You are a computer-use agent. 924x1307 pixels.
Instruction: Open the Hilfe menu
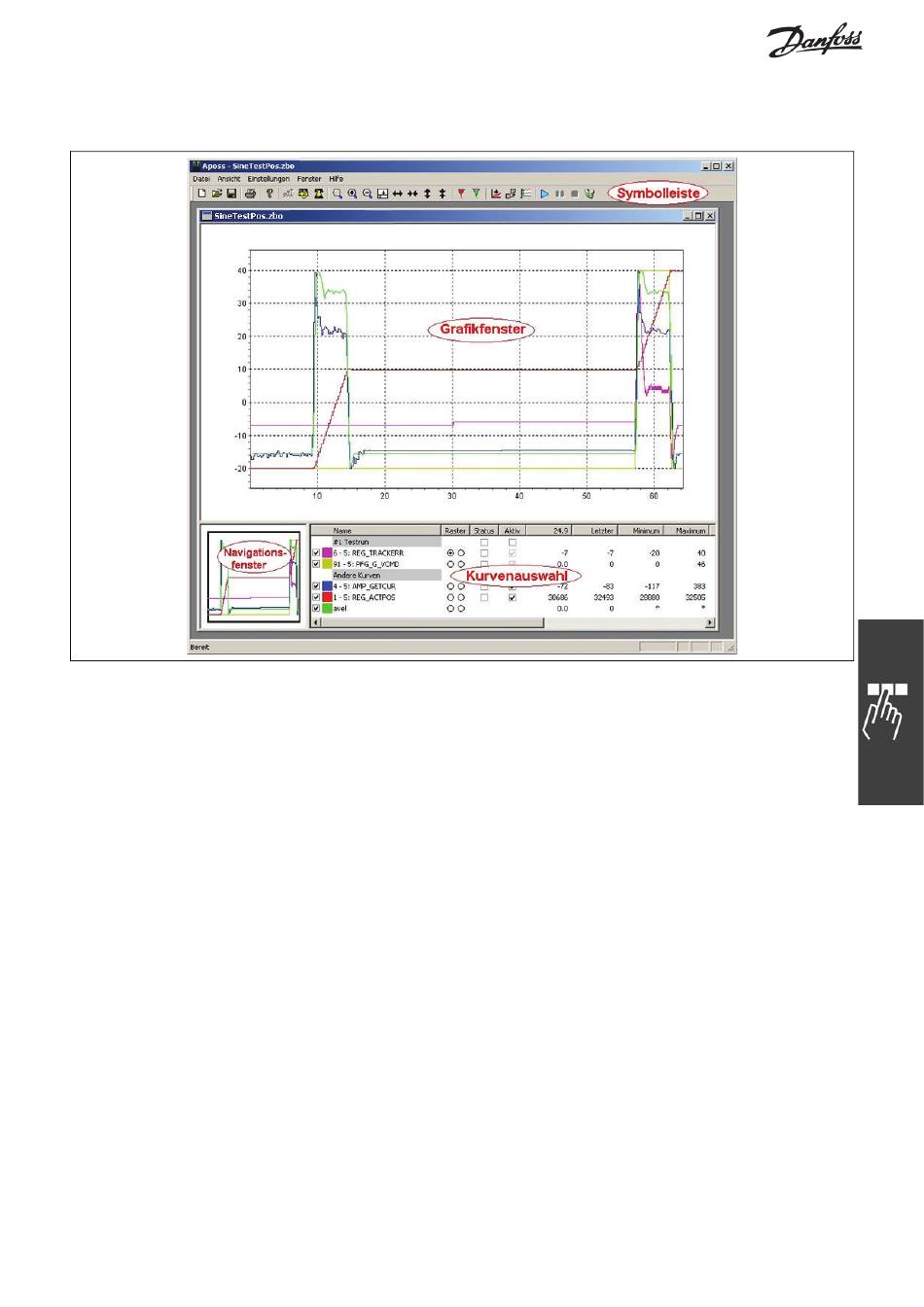pos(336,179)
